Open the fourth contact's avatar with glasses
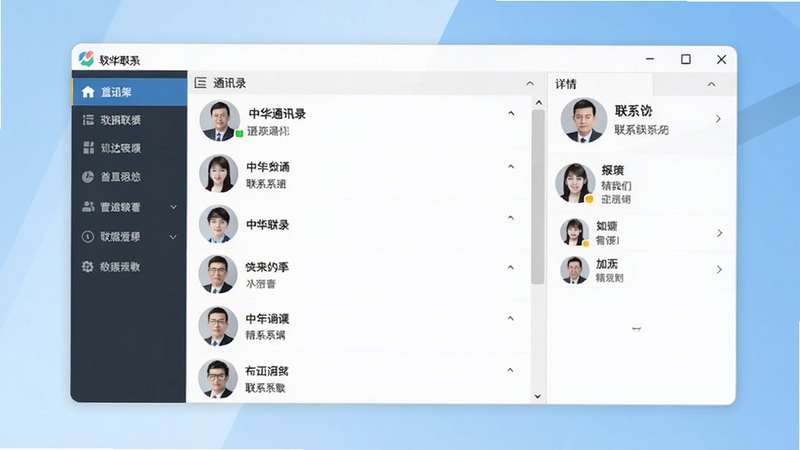Image resolution: width=800 pixels, height=450 pixels. pos(218,274)
